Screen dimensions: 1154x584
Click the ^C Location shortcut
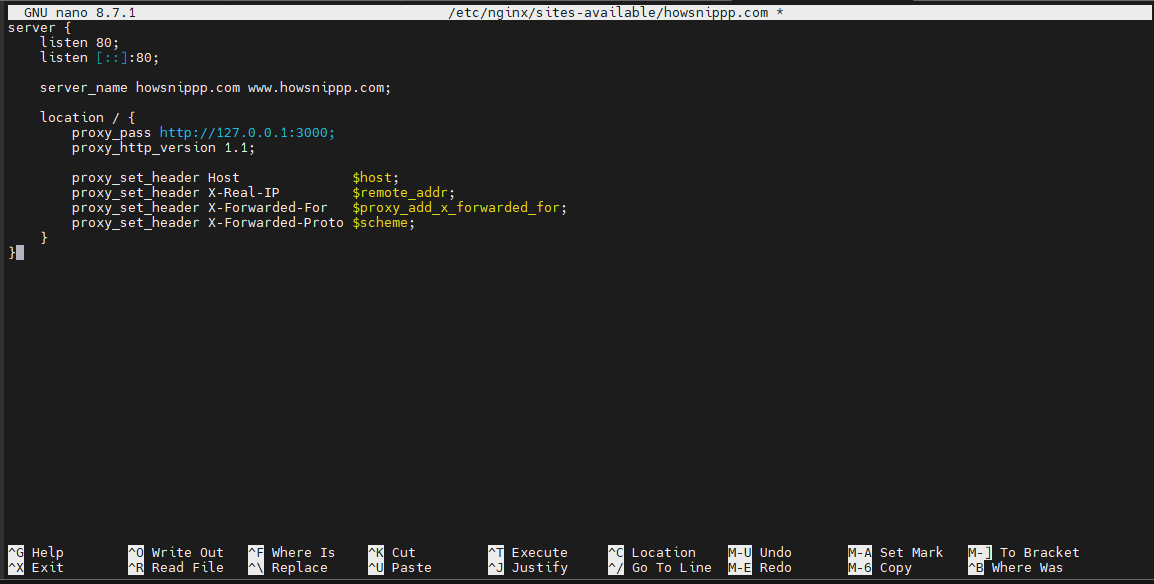click(651, 552)
